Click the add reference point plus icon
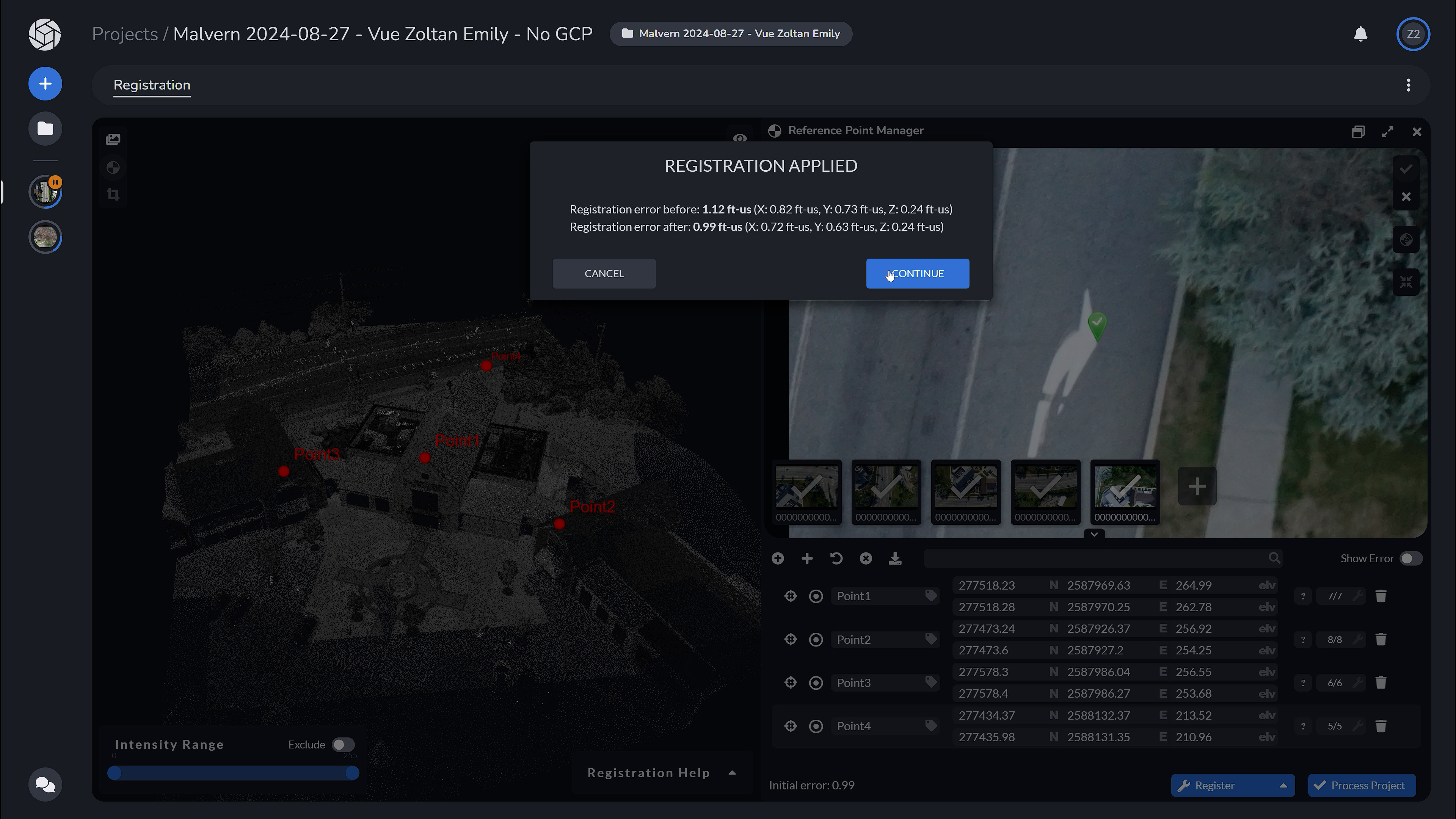Image resolution: width=1456 pixels, height=819 pixels. [807, 558]
